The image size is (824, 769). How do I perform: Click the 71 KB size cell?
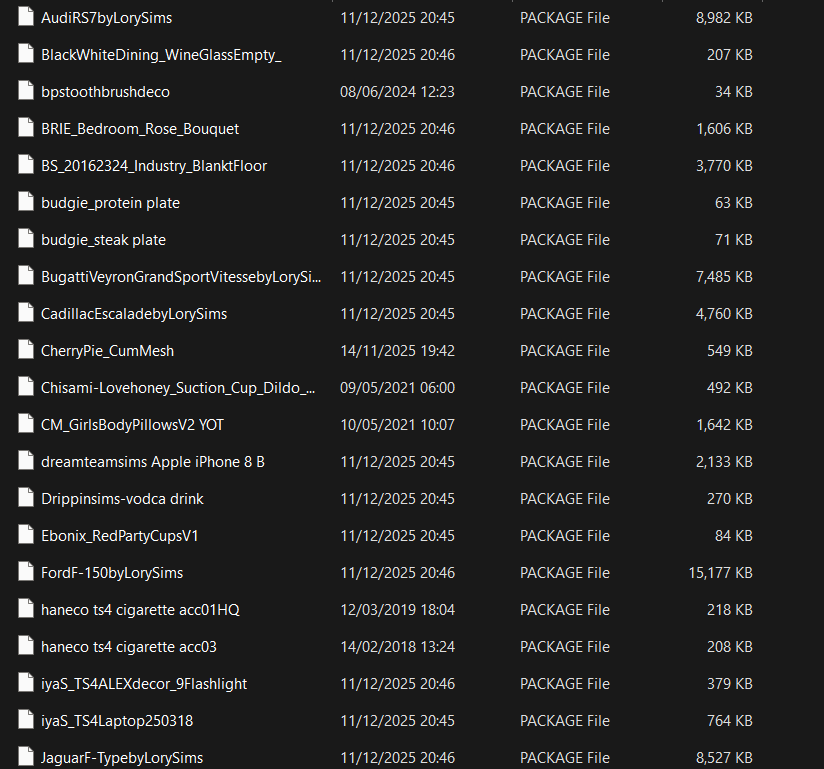[x=734, y=240]
